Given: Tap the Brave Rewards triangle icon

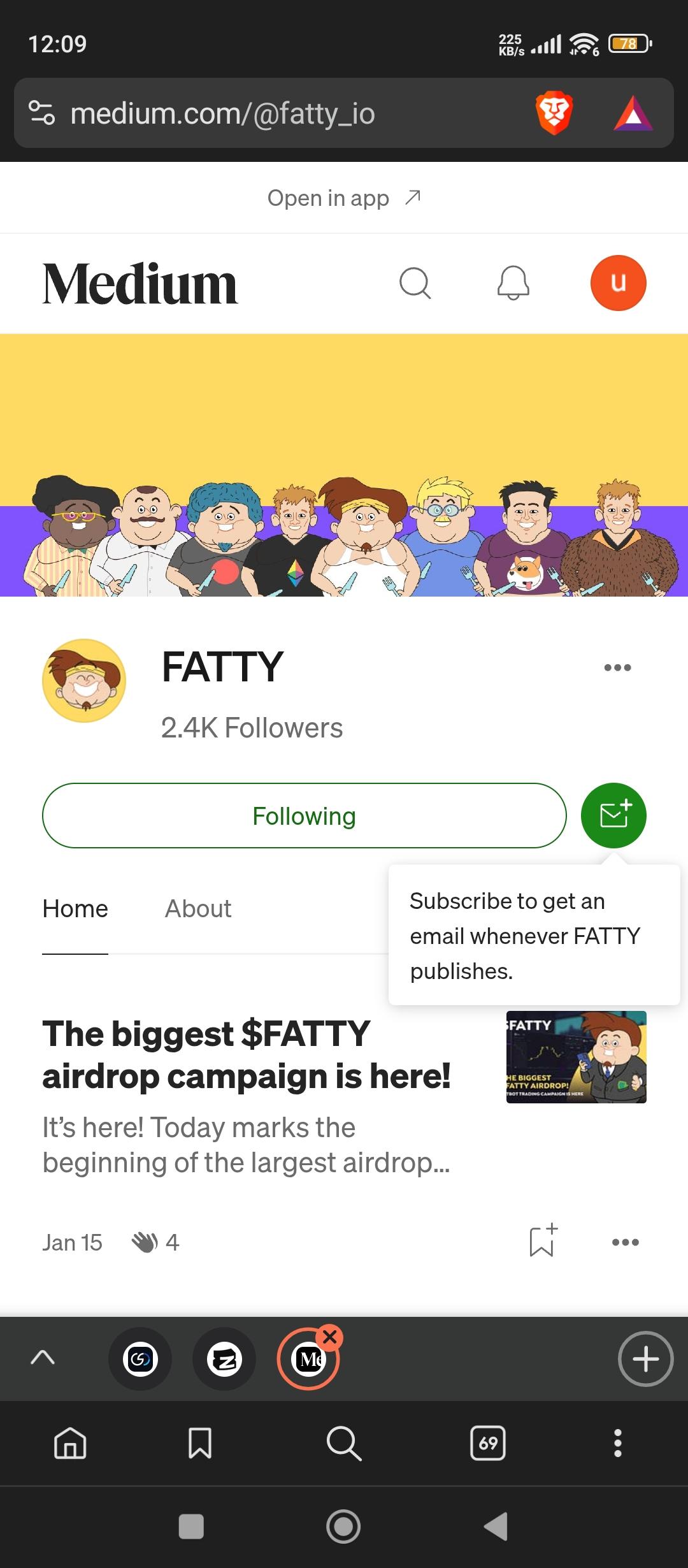Looking at the screenshot, I should point(633,113).
